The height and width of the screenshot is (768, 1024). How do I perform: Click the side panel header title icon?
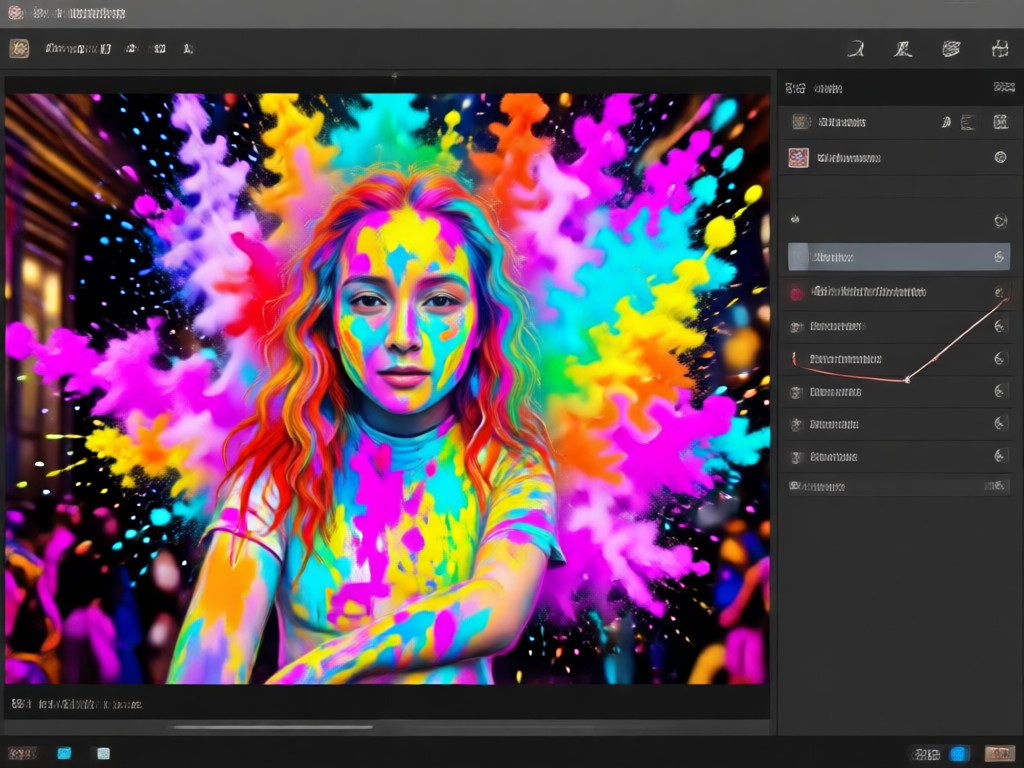coord(795,88)
